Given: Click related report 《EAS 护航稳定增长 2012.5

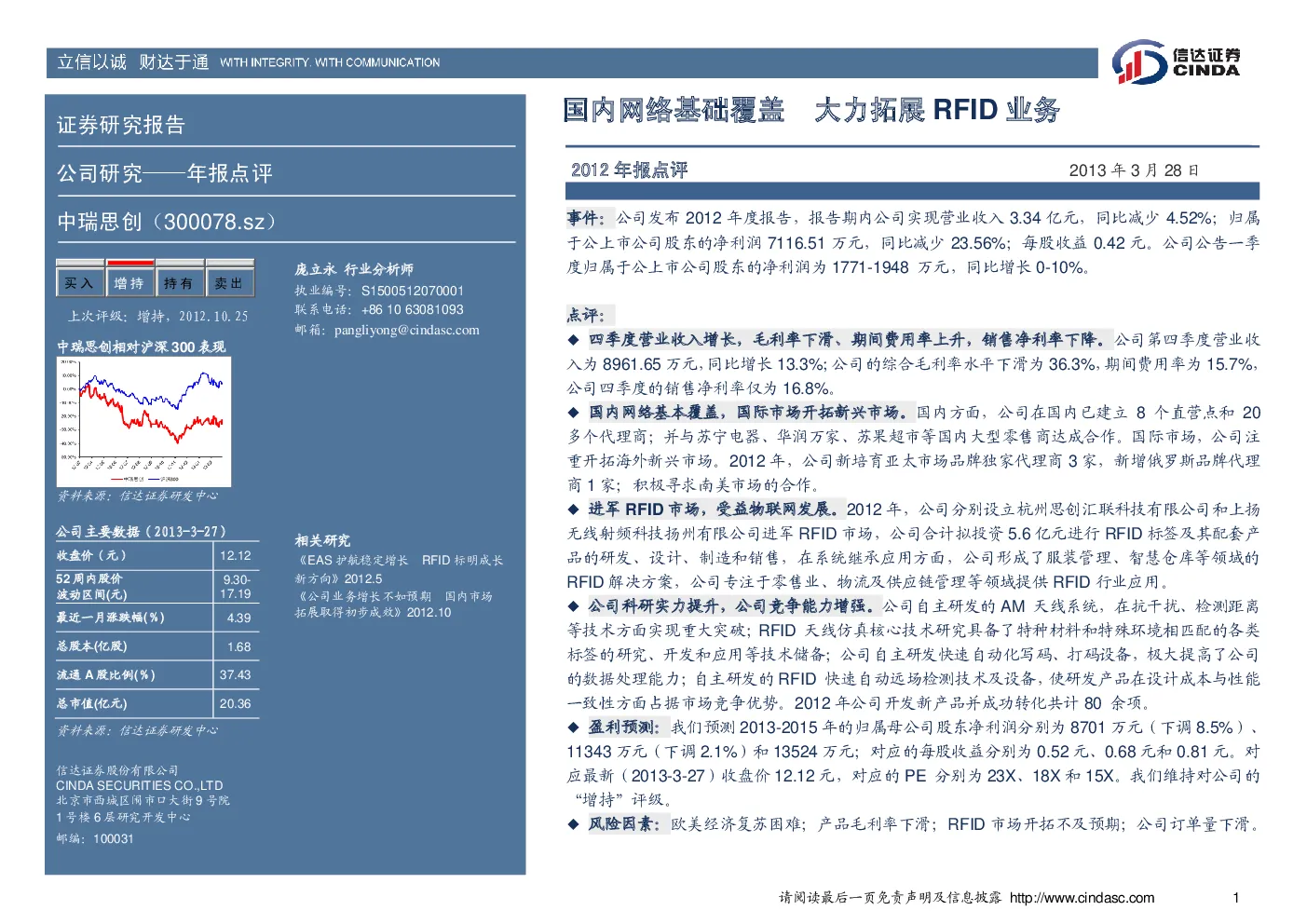Looking at the screenshot, I should [x=399, y=569].
